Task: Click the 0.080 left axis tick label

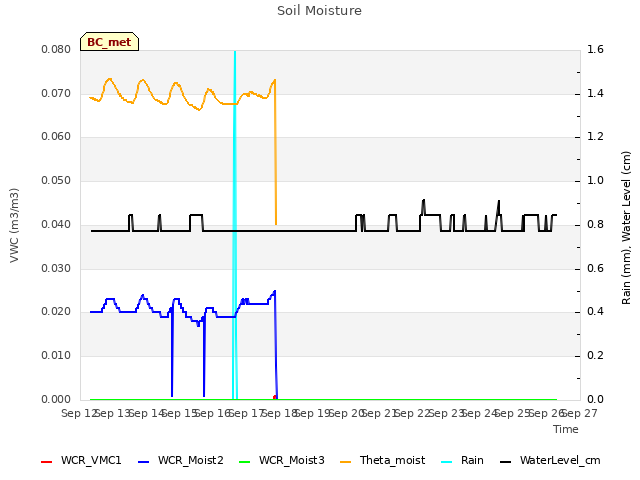Action: 56,50
